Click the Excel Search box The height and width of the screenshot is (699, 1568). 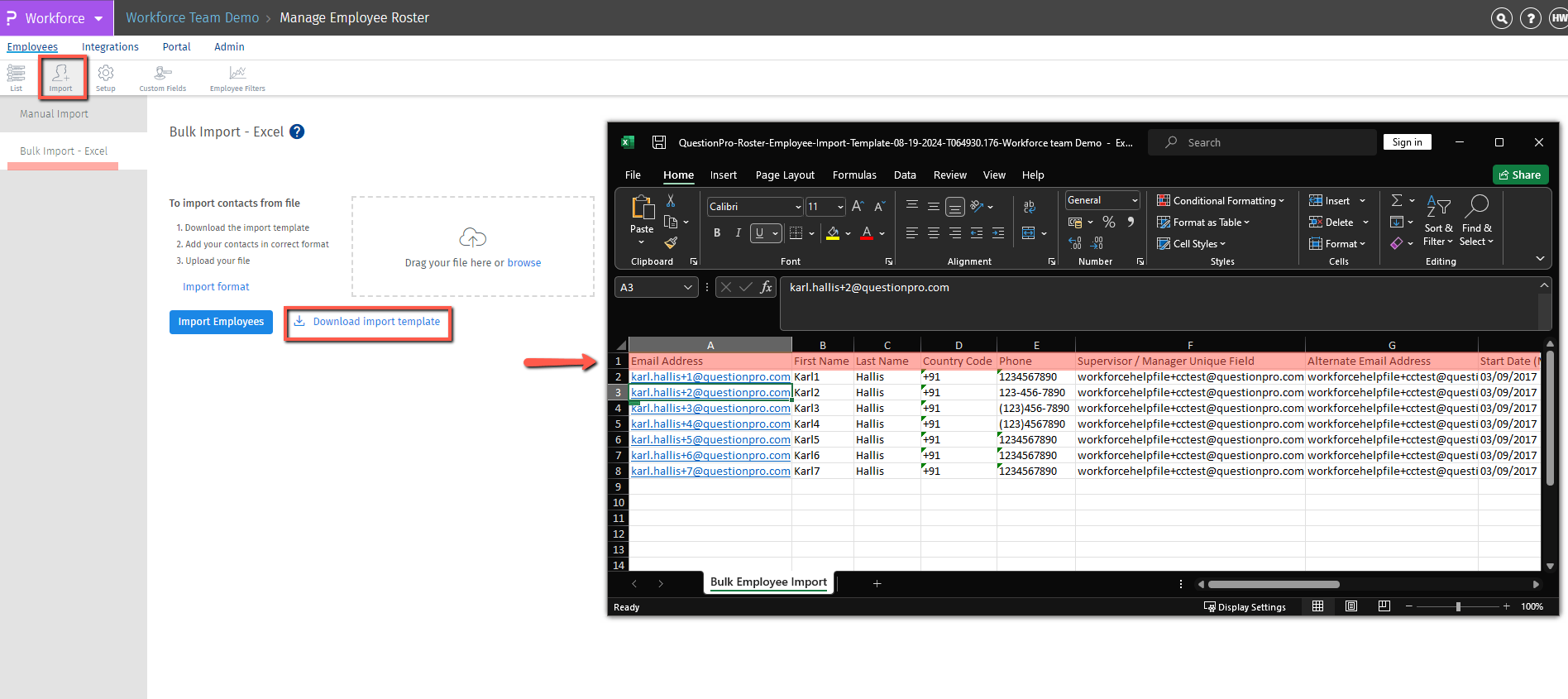[x=1262, y=142]
